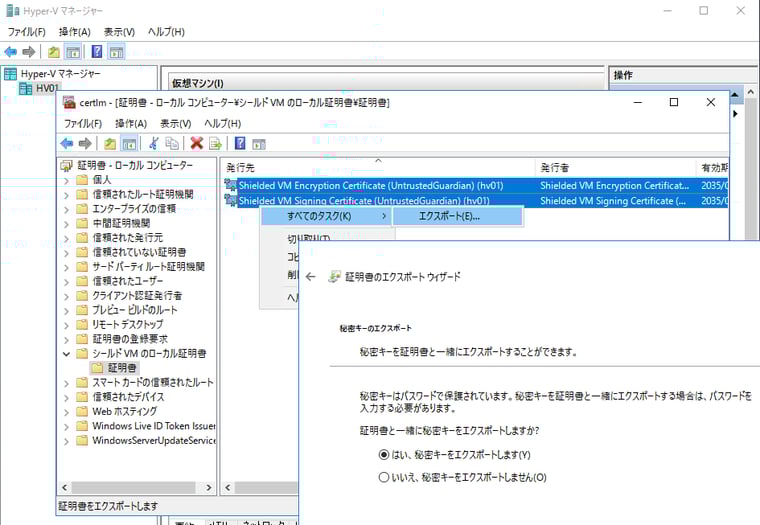Click Cut scissors icon in certlm toolbar
This screenshot has height=525, width=760.
pos(154,143)
